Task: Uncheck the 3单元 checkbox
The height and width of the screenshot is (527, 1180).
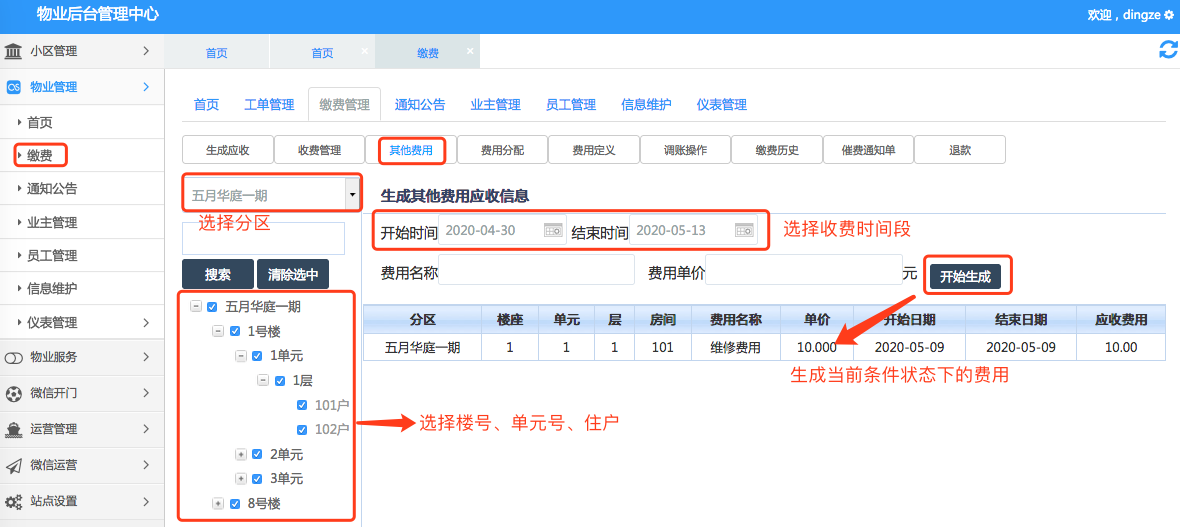Action: coord(257,479)
